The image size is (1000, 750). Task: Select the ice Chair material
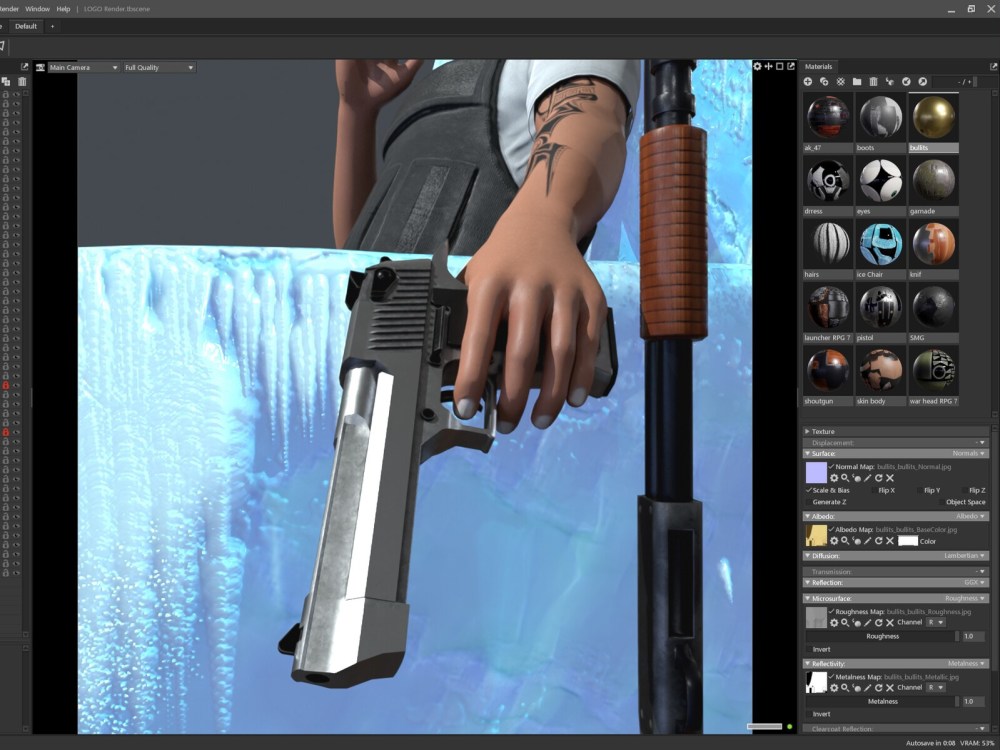[x=881, y=249]
